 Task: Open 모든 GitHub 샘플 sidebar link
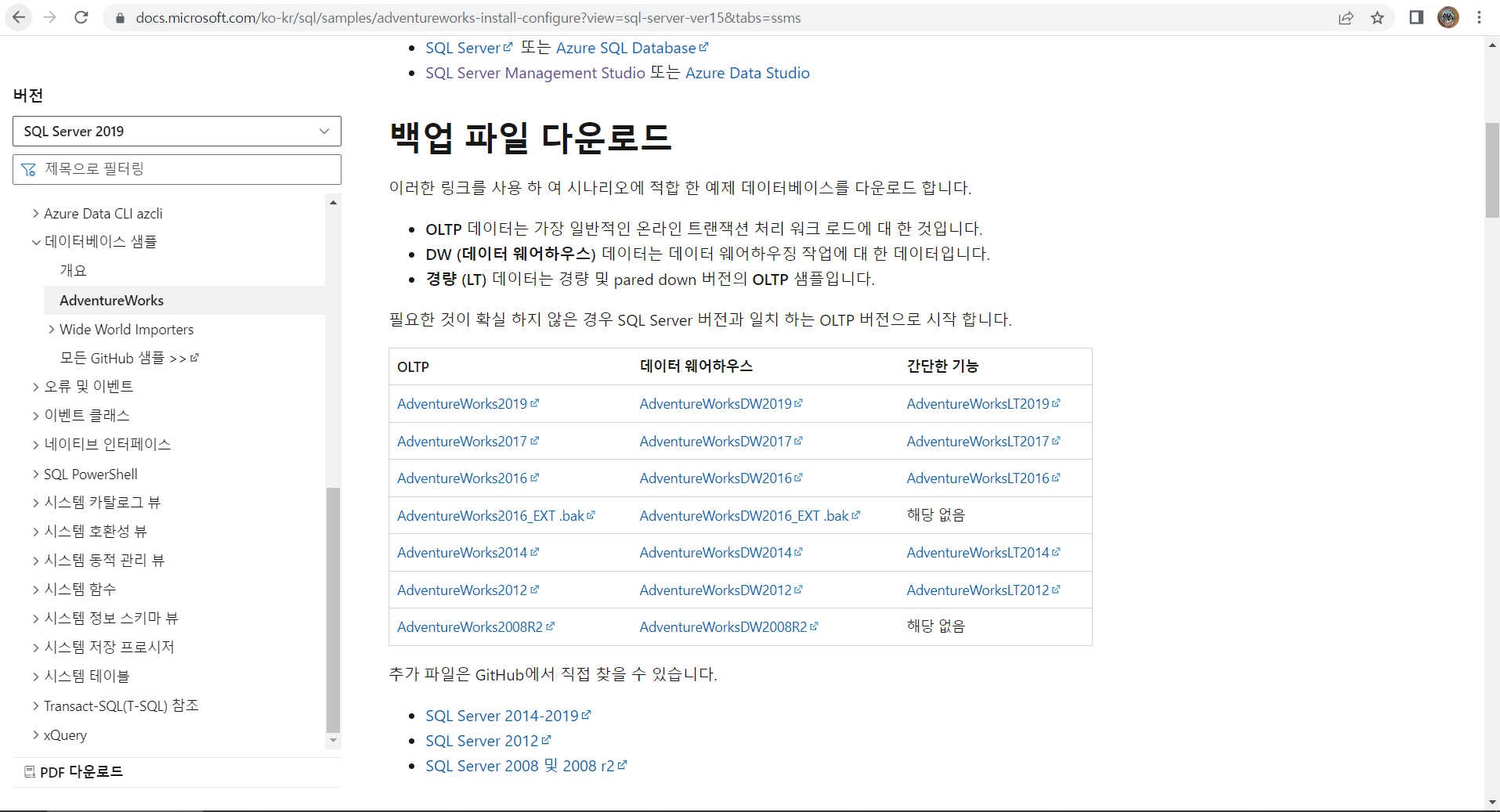click(129, 358)
